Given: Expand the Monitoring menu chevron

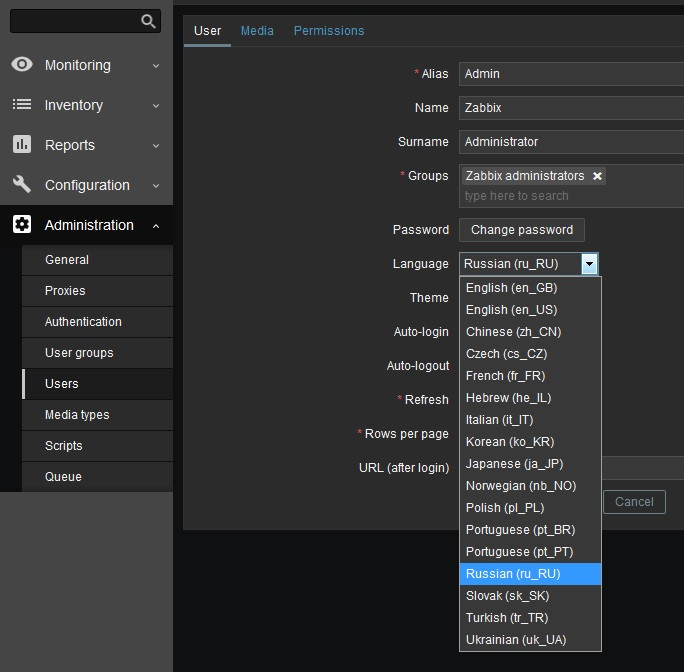Looking at the screenshot, I should click(x=156, y=66).
